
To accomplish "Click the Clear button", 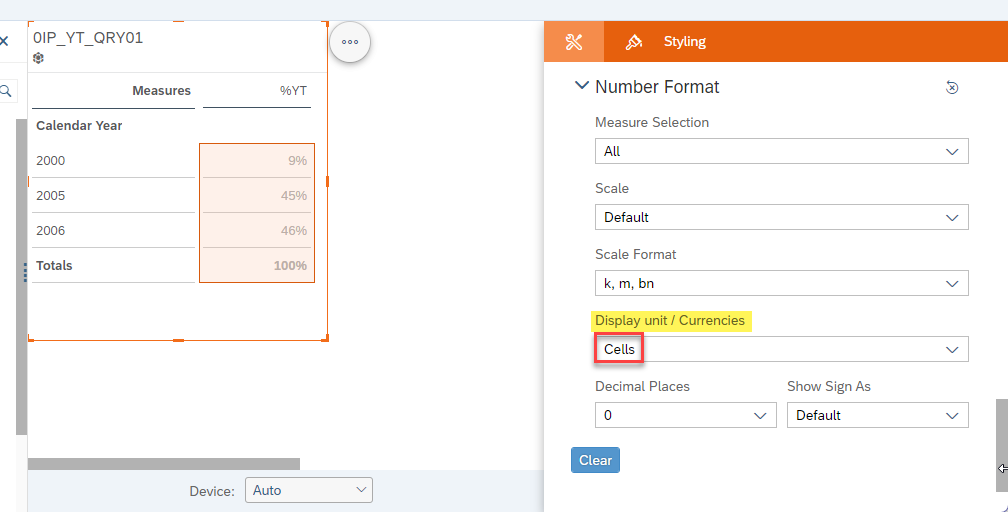I will tap(595, 460).
